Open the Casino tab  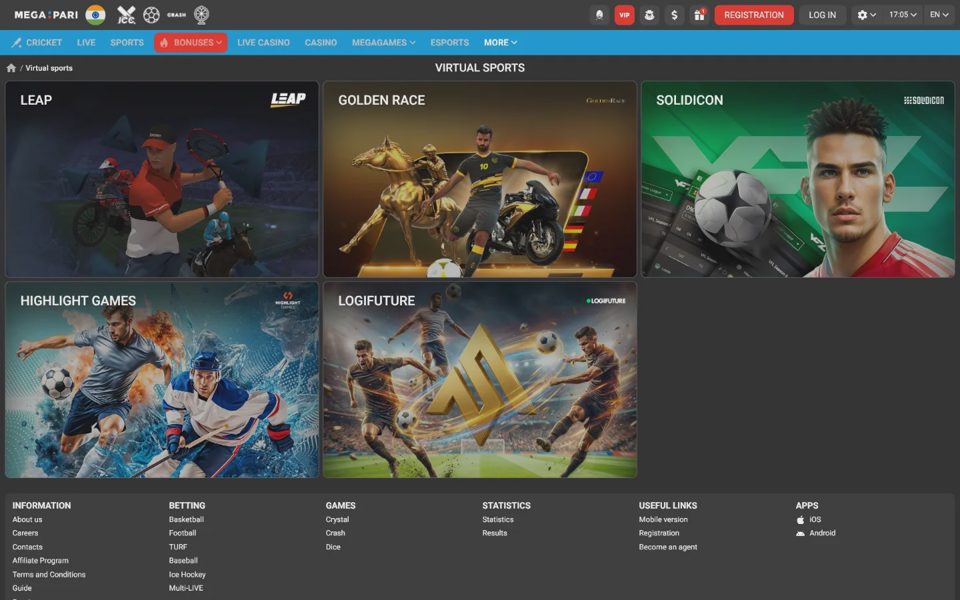tap(321, 42)
